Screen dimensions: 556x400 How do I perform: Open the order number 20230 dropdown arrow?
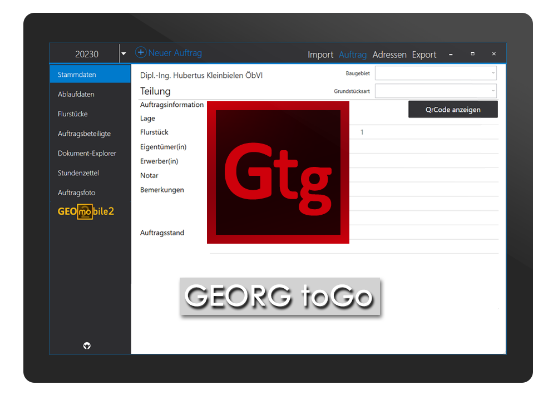[x=123, y=54]
